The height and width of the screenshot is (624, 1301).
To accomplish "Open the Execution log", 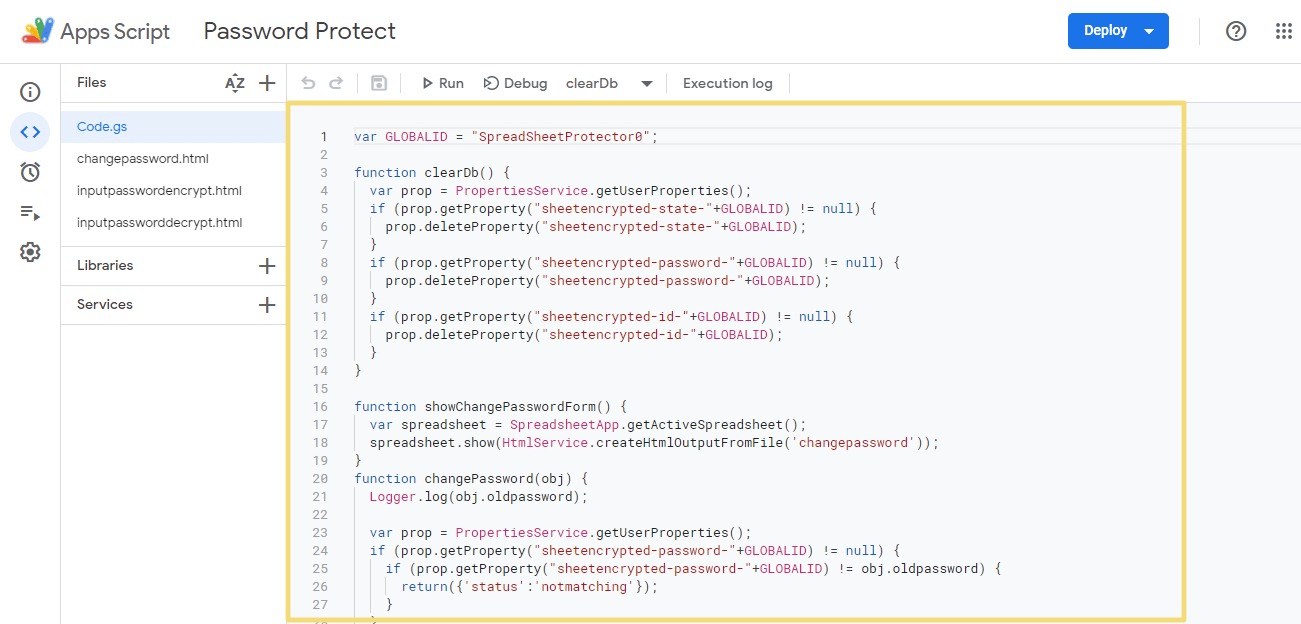I will click(727, 83).
